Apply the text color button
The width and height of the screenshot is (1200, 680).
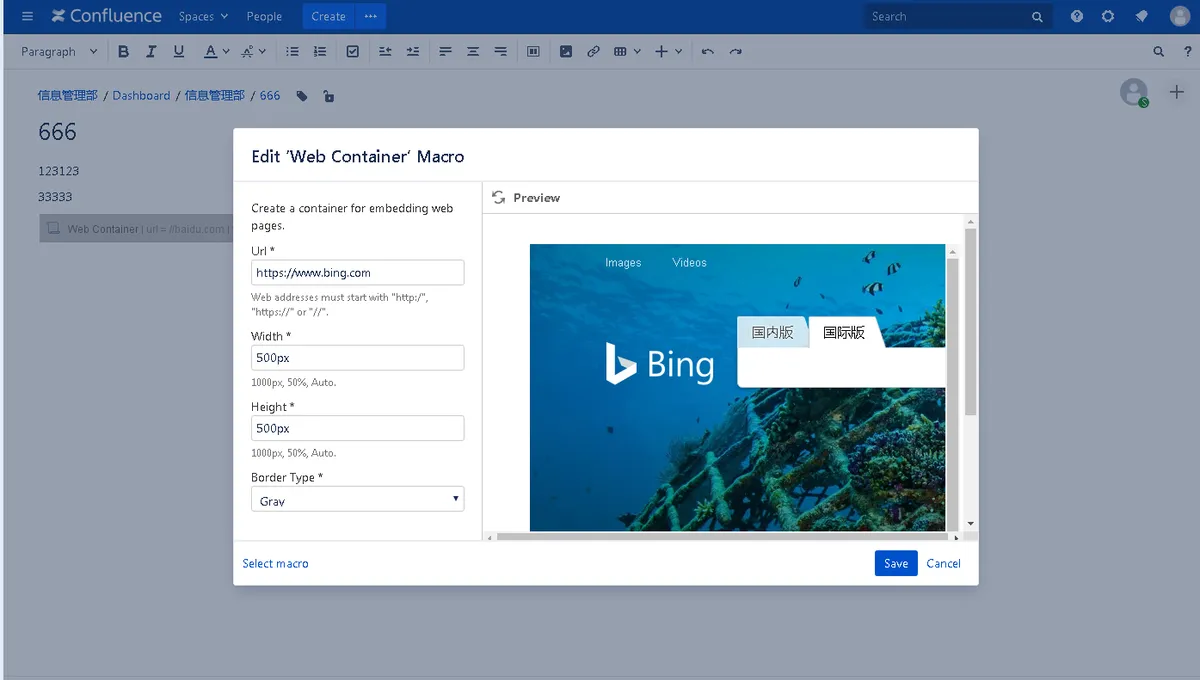pyautogui.click(x=210, y=51)
